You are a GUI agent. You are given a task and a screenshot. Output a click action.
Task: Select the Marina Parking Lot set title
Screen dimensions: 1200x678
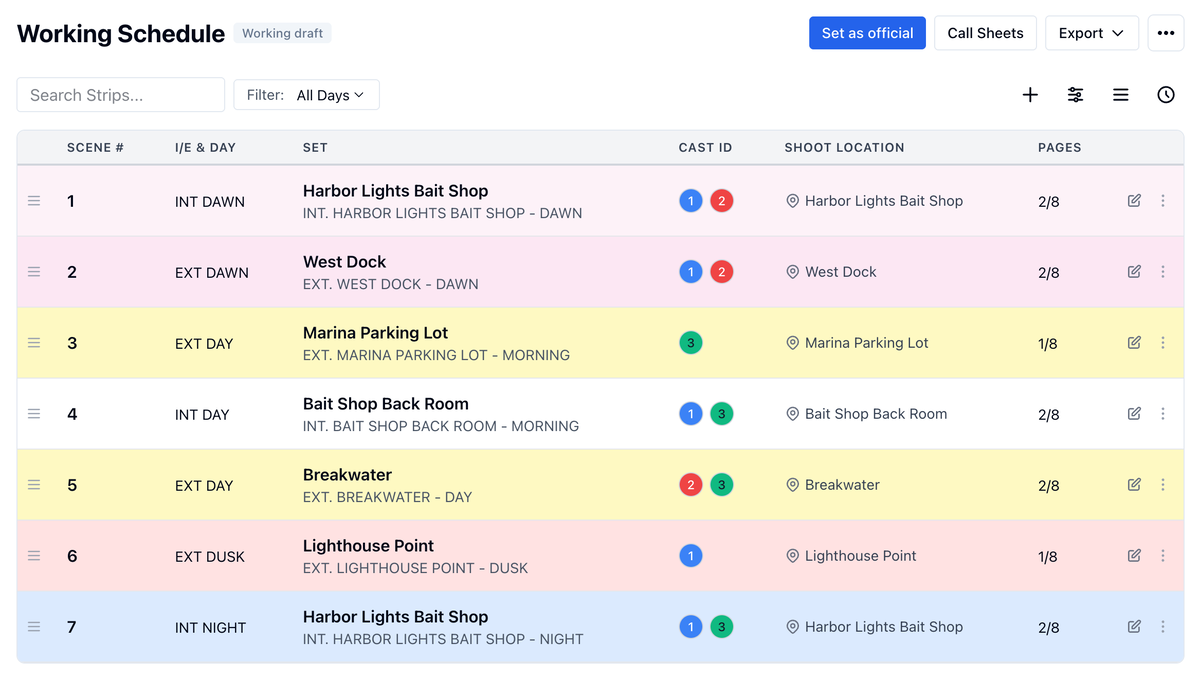(375, 333)
